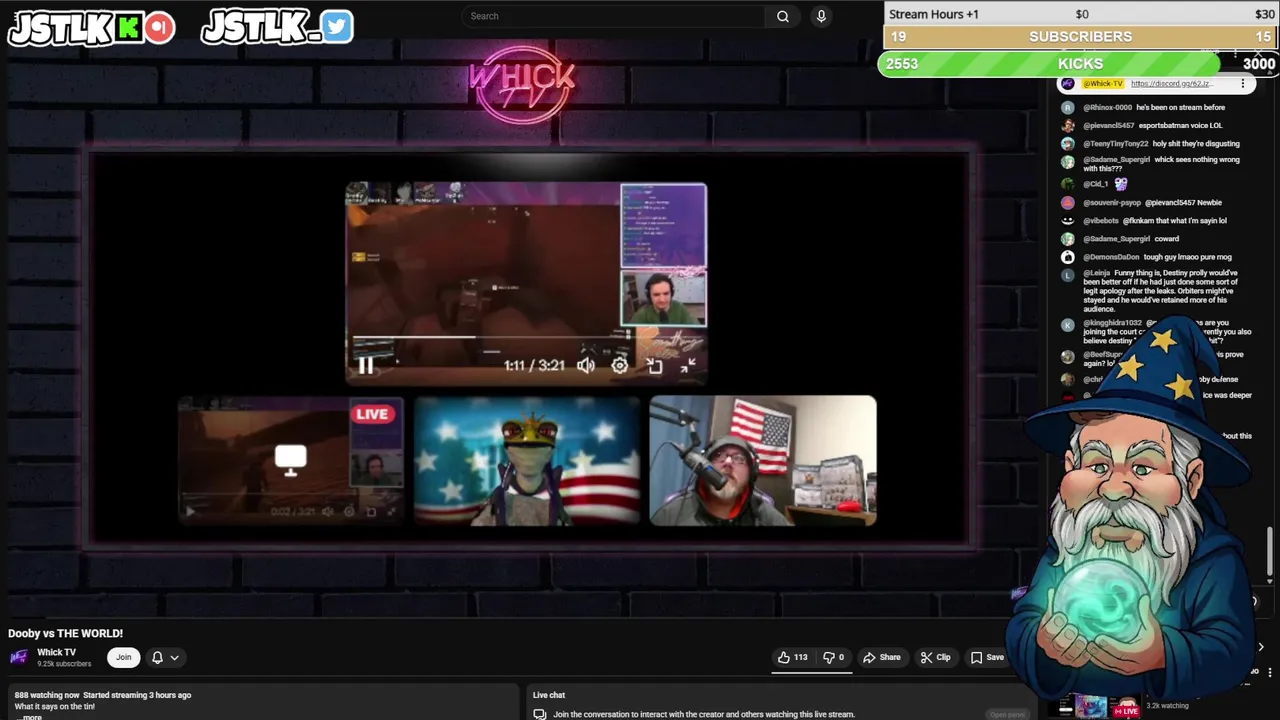Click the 888 watching now text
The image size is (1280, 720).
click(x=47, y=695)
